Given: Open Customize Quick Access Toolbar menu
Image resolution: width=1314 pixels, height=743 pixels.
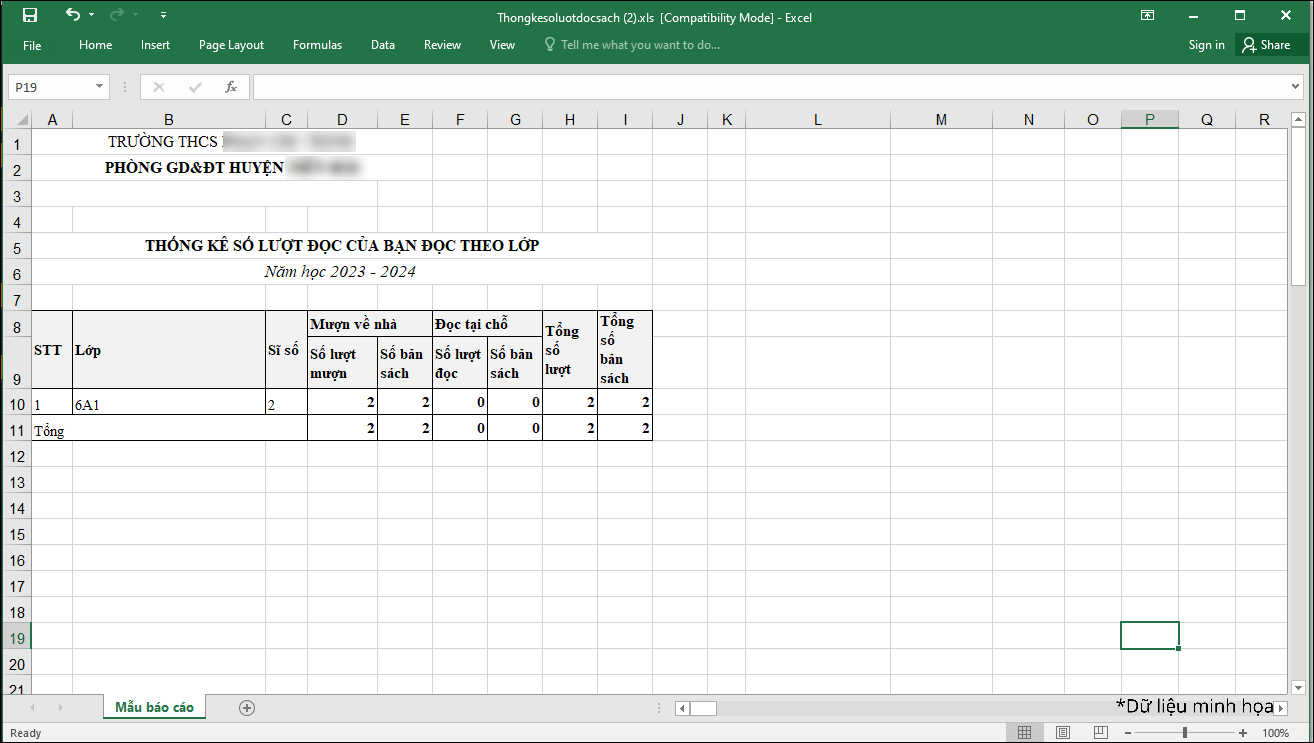Looking at the screenshot, I should (163, 15).
